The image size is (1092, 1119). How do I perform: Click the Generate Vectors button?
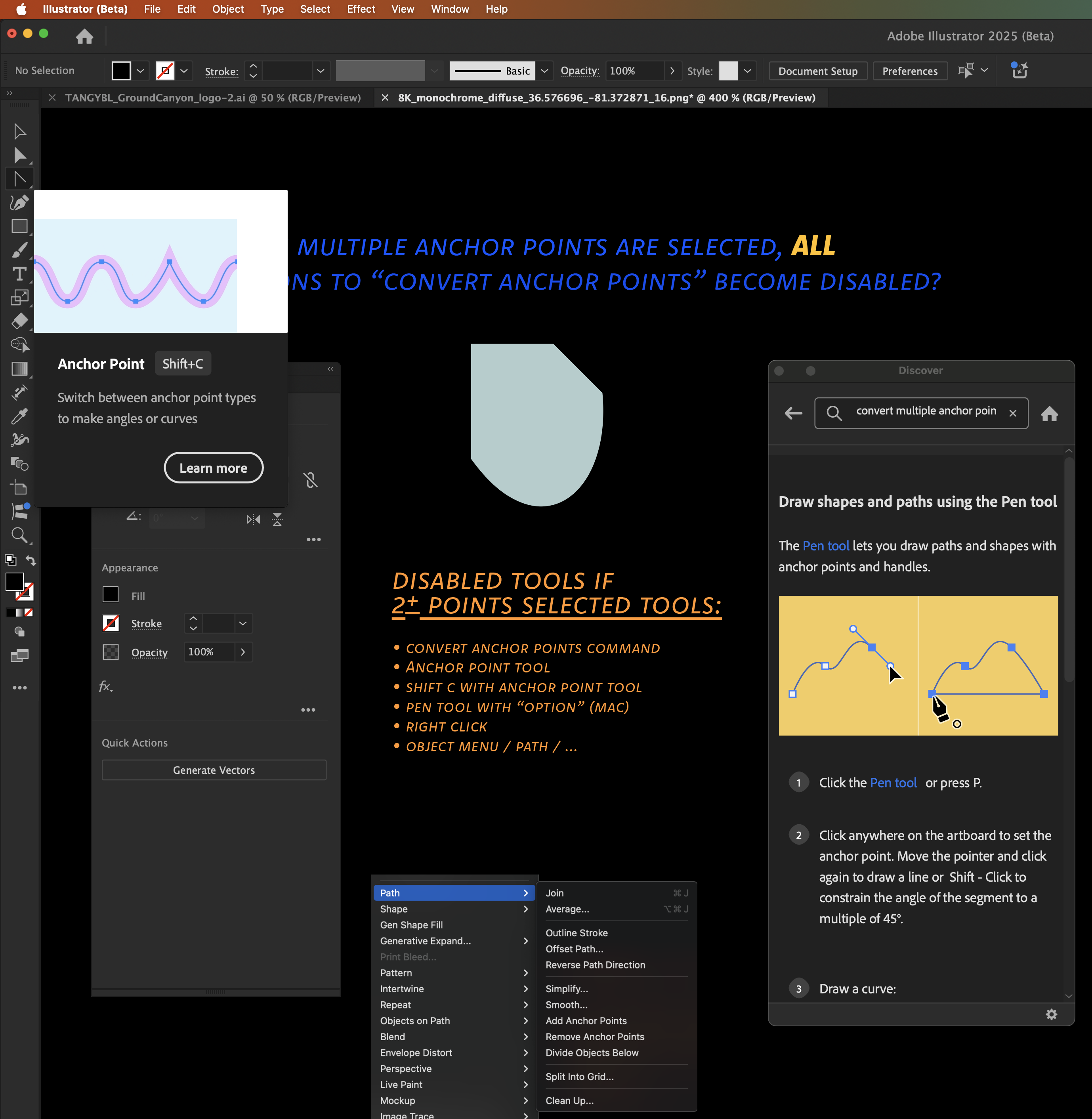click(x=214, y=770)
